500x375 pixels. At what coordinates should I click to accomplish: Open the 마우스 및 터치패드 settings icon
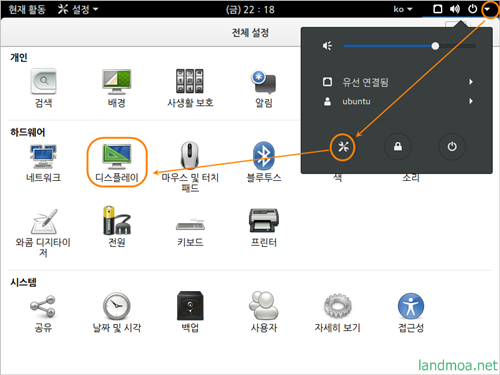point(190,155)
